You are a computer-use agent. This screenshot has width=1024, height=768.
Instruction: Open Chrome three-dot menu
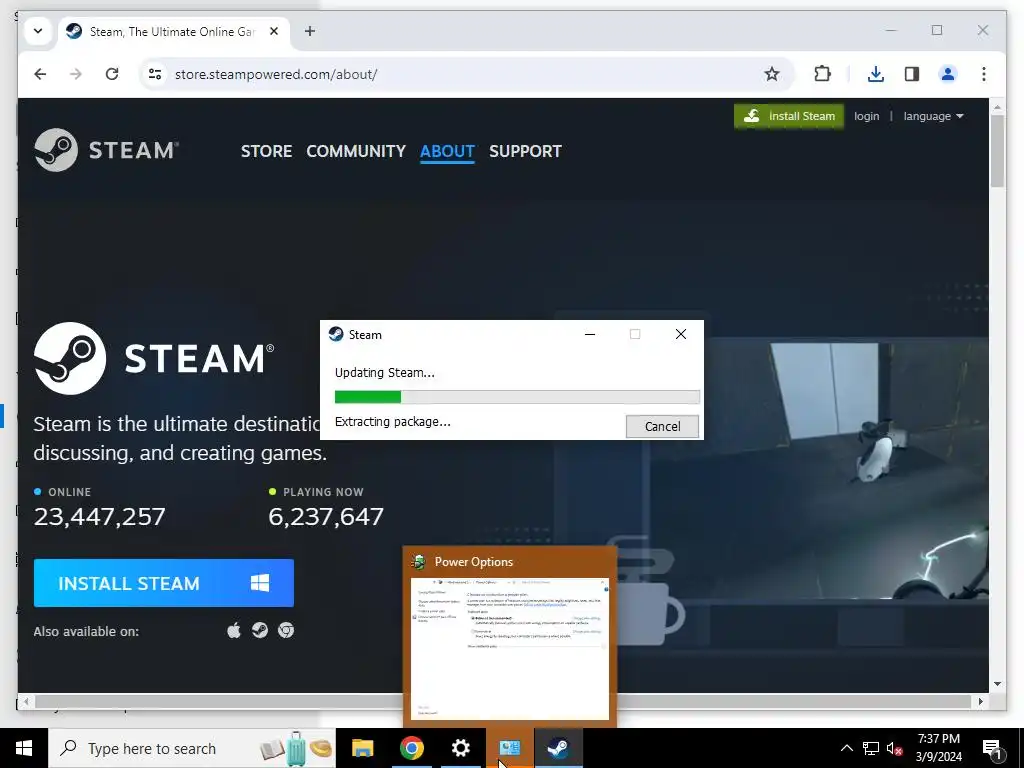pyautogui.click(x=984, y=74)
